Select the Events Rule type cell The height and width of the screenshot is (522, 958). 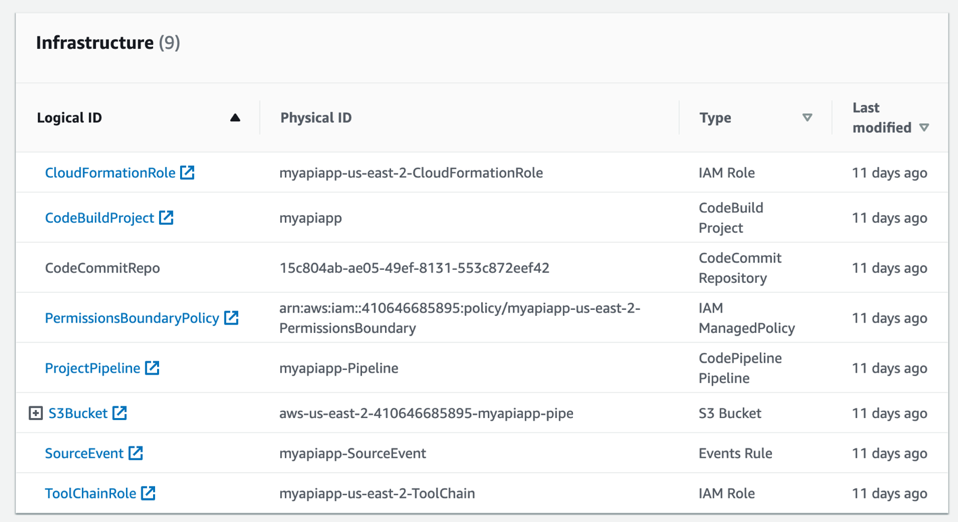pos(736,453)
